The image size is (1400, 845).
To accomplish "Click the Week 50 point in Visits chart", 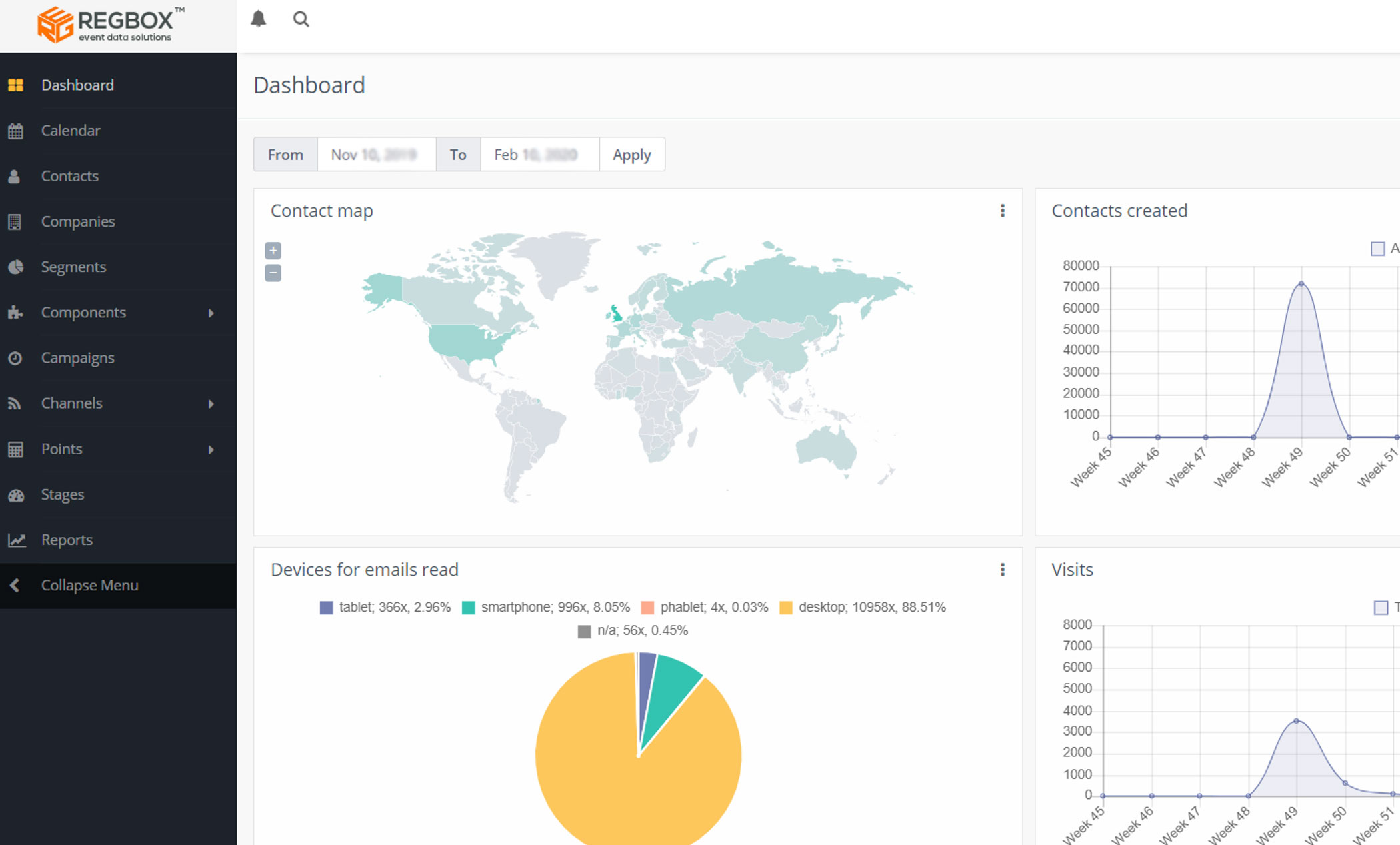I will pos(1345,783).
